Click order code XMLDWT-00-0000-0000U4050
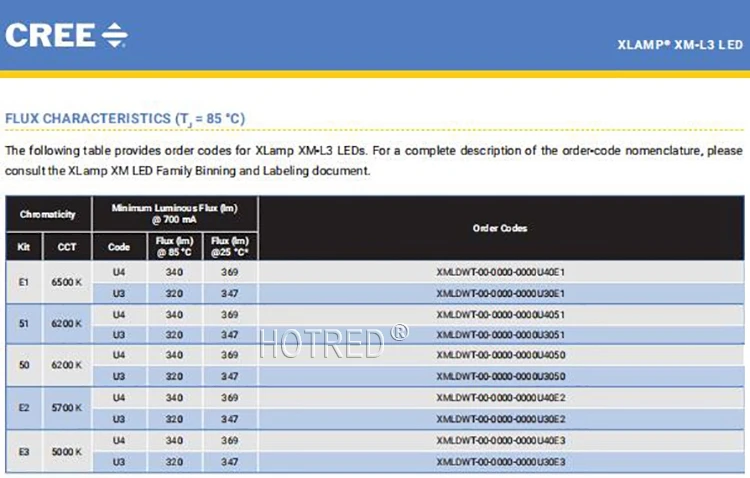This screenshot has width=750, height=478. 500,355
